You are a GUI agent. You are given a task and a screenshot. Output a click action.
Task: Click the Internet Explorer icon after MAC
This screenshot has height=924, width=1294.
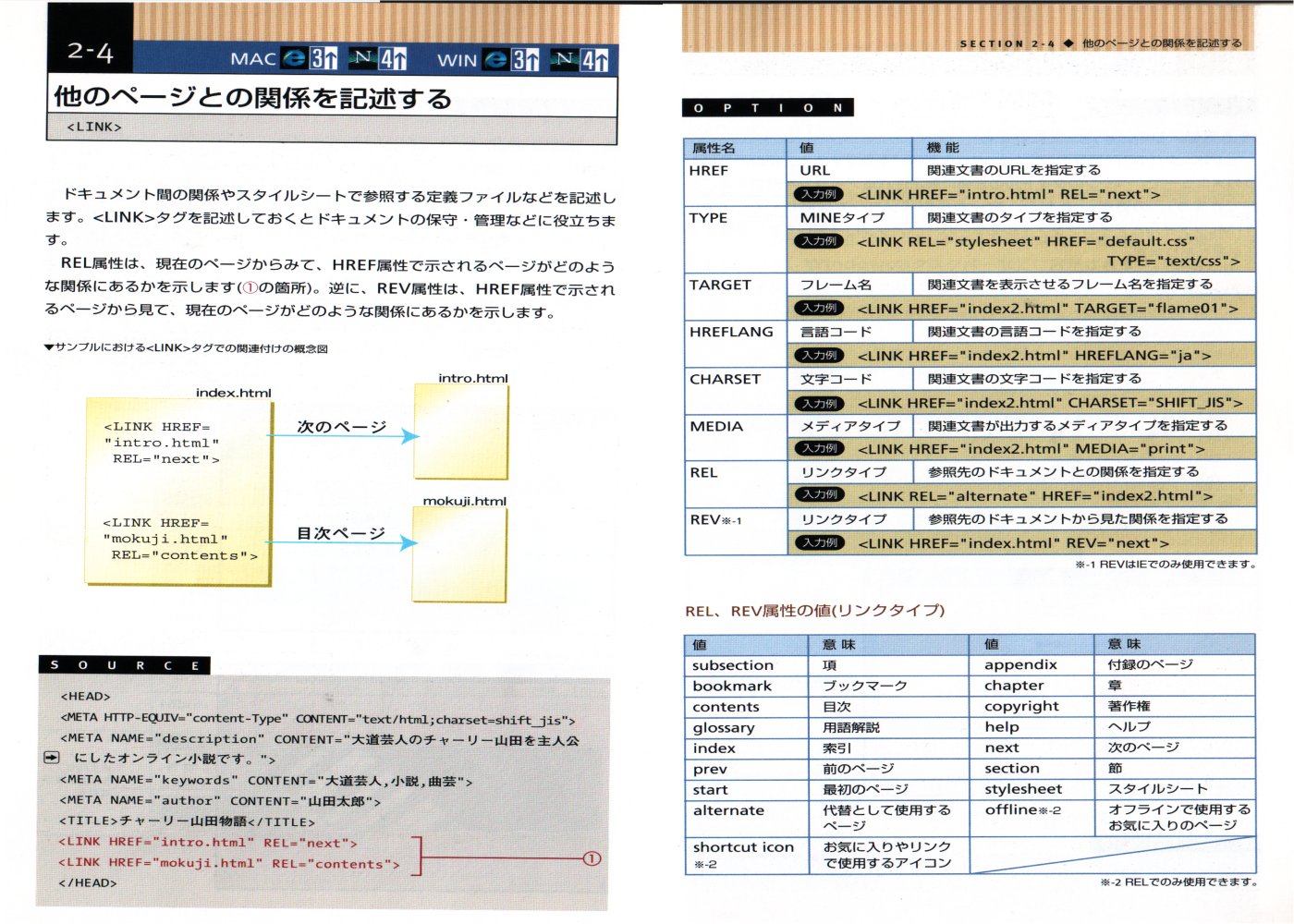click(294, 58)
